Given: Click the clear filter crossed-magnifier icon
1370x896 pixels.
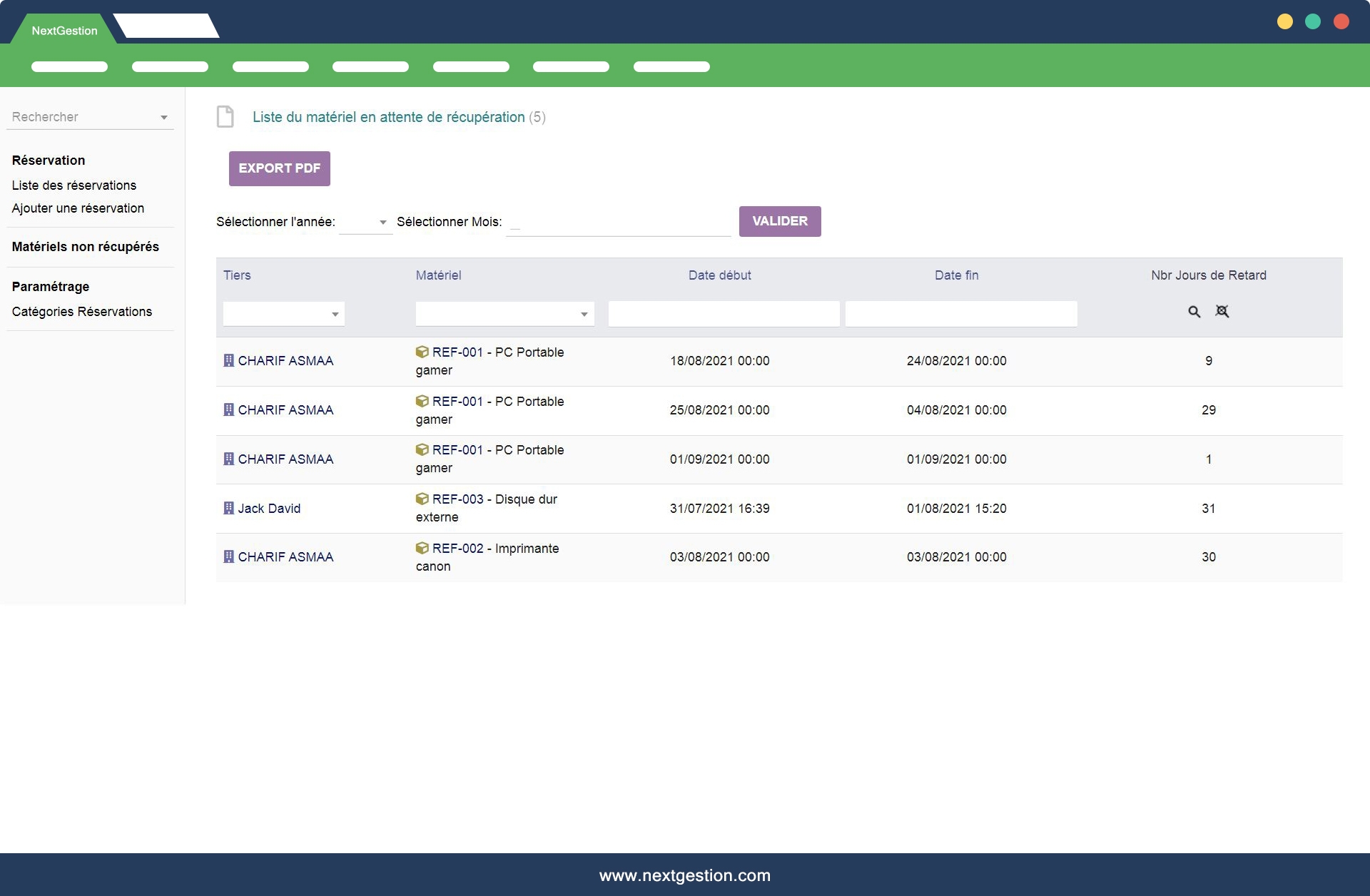Looking at the screenshot, I should click(1222, 312).
